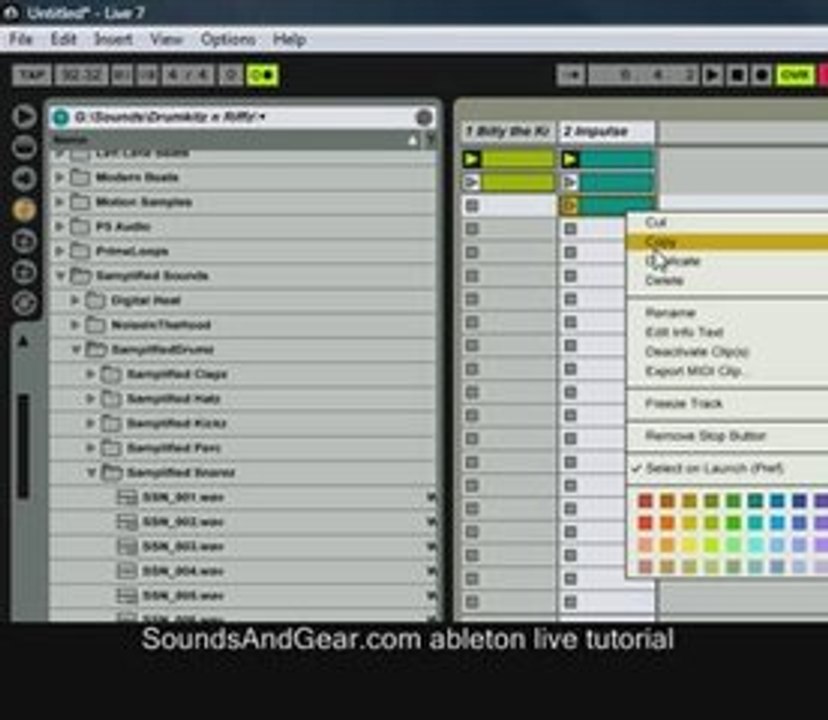The image size is (828, 720).
Task: Open the Plug-In Device Browser in sidebar
Action: pos(24,179)
